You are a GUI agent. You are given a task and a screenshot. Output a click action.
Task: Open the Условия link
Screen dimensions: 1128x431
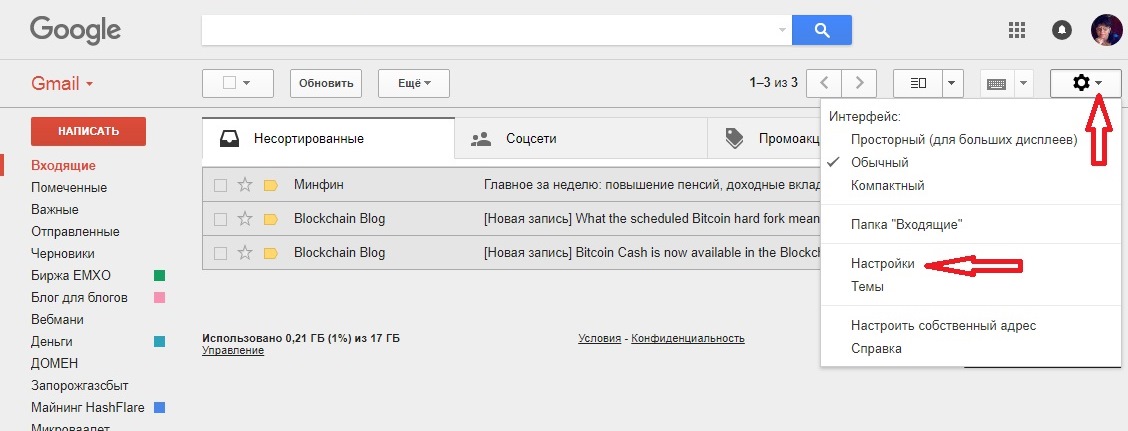pos(599,338)
